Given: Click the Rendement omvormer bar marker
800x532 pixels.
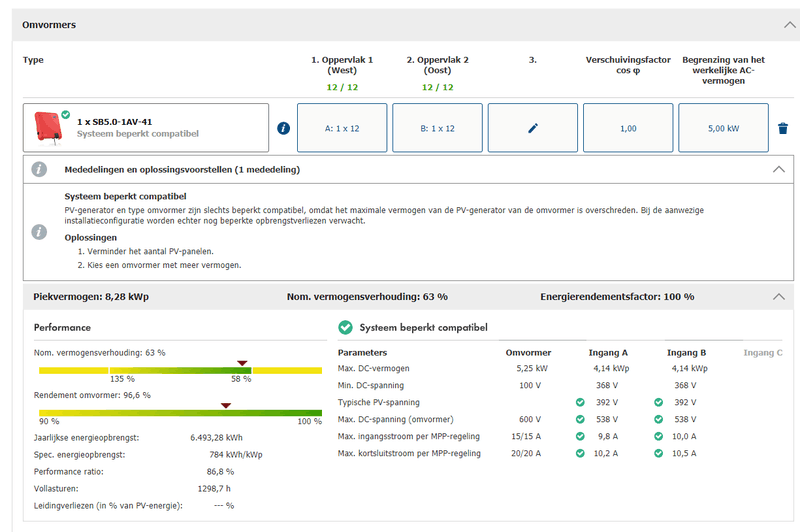Looking at the screenshot, I should point(226,406).
